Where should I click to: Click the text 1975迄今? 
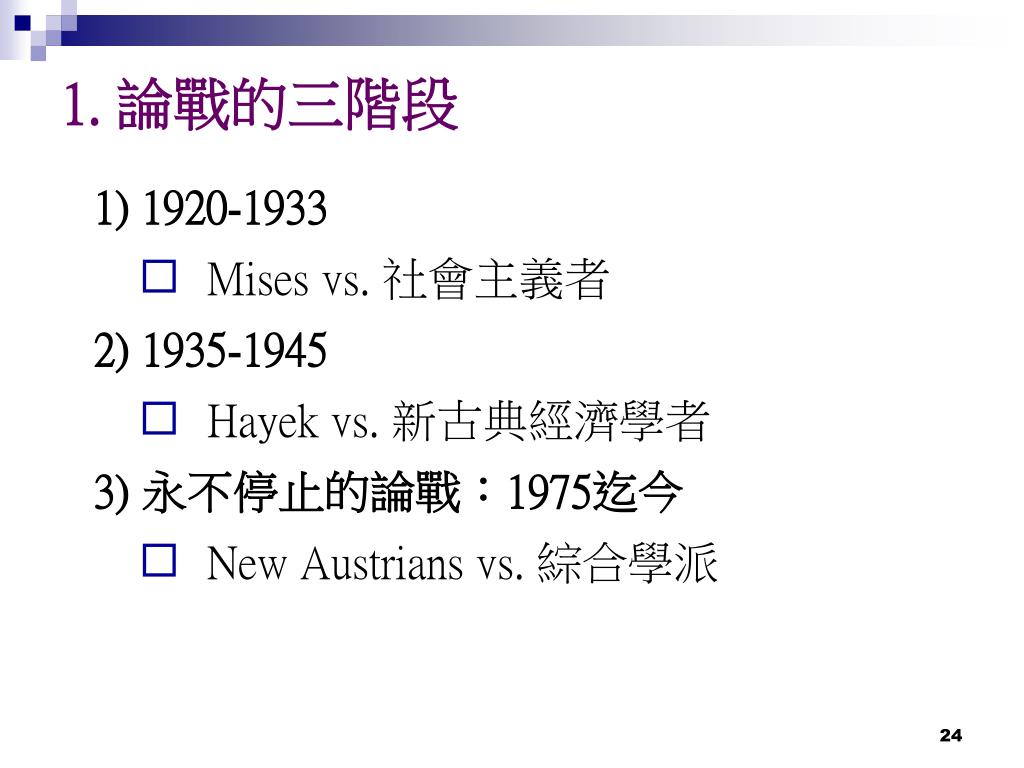tap(595, 492)
